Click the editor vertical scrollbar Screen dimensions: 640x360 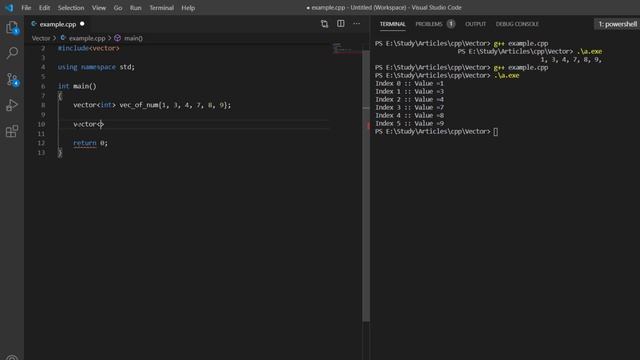point(366,186)
